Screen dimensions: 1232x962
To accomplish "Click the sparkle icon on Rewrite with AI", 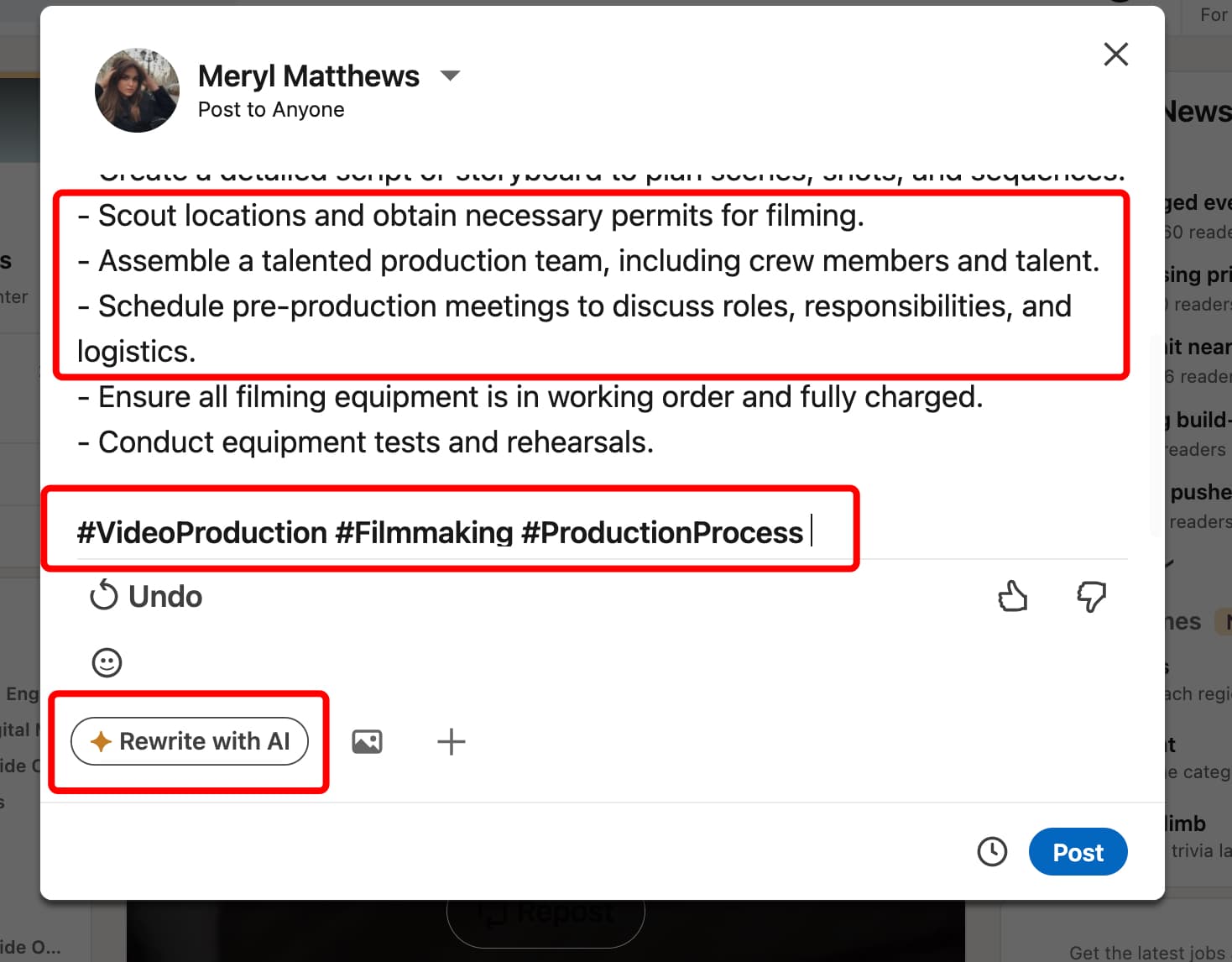I will pos(101,740).
